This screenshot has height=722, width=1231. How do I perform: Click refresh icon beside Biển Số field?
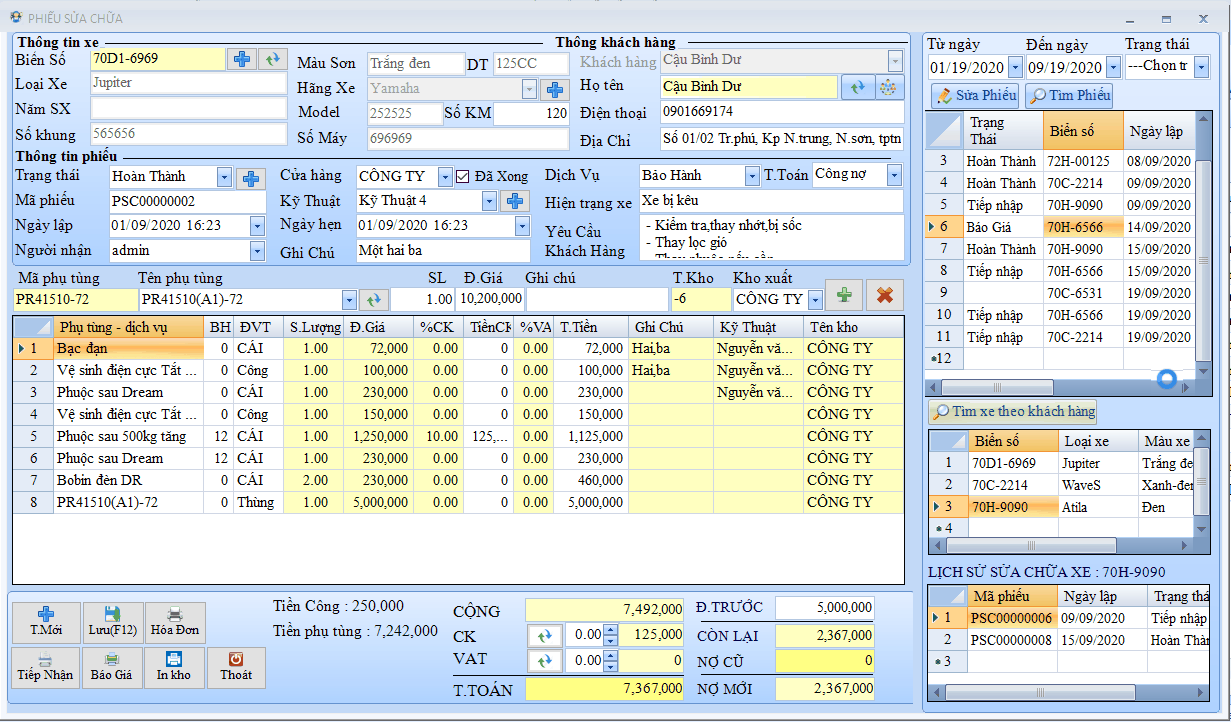click(x=272, y=59)
